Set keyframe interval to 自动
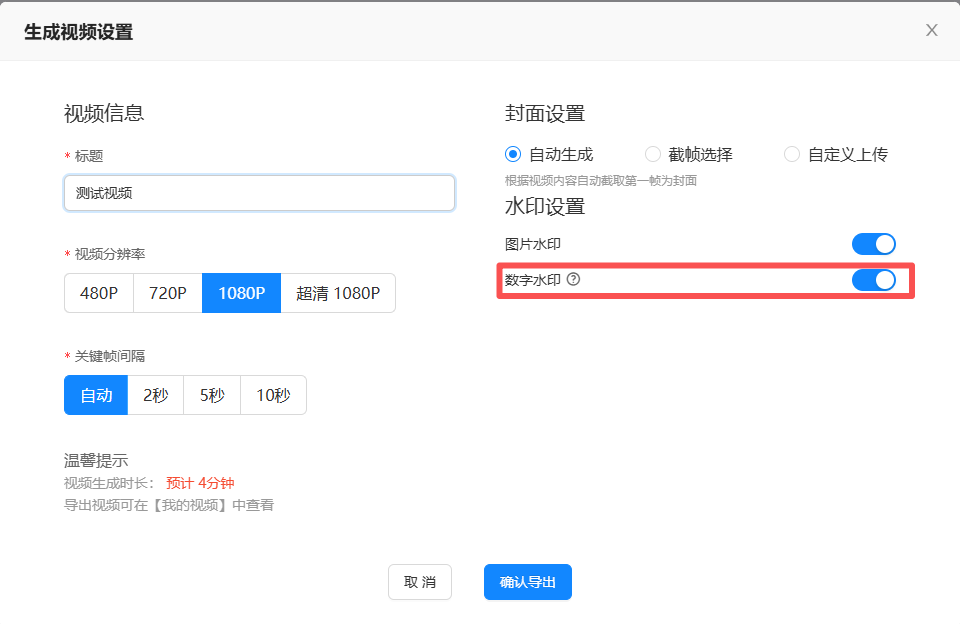 click(x=96, y=395)
